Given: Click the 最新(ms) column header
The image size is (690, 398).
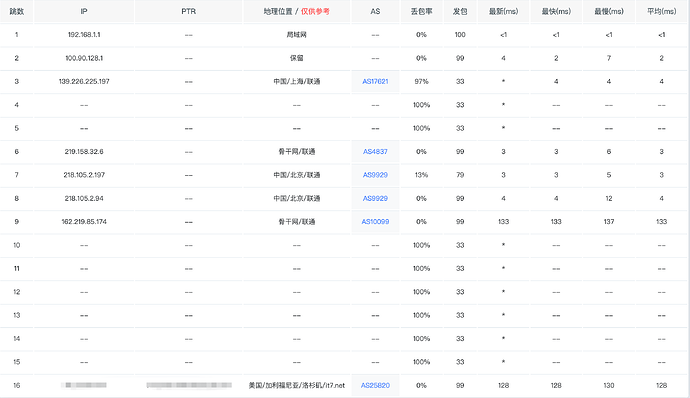Looking at the screenshot, I should point(503,11).
